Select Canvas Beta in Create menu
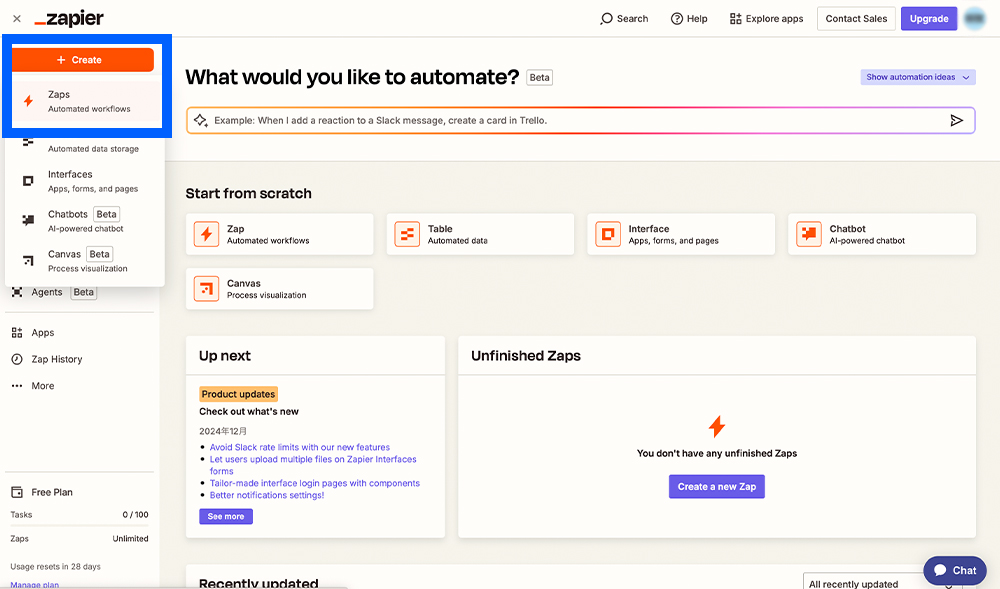 click(x=85, y=261)
